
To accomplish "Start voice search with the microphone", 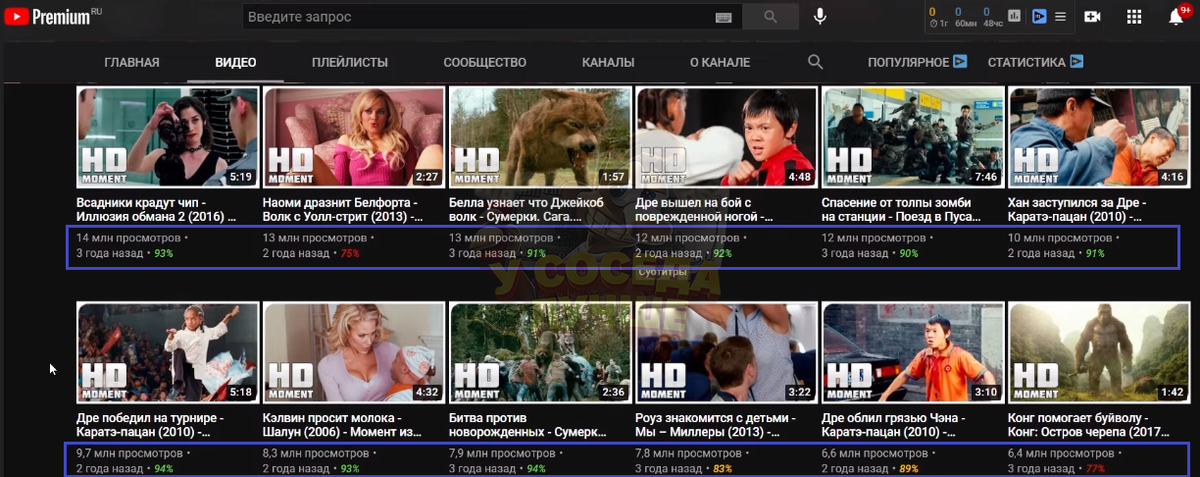I will pyautogui.click(x=820, y=17).
